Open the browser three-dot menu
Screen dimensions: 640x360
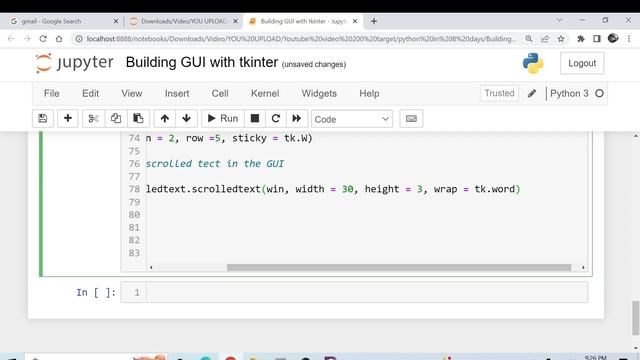coord(629,39)
